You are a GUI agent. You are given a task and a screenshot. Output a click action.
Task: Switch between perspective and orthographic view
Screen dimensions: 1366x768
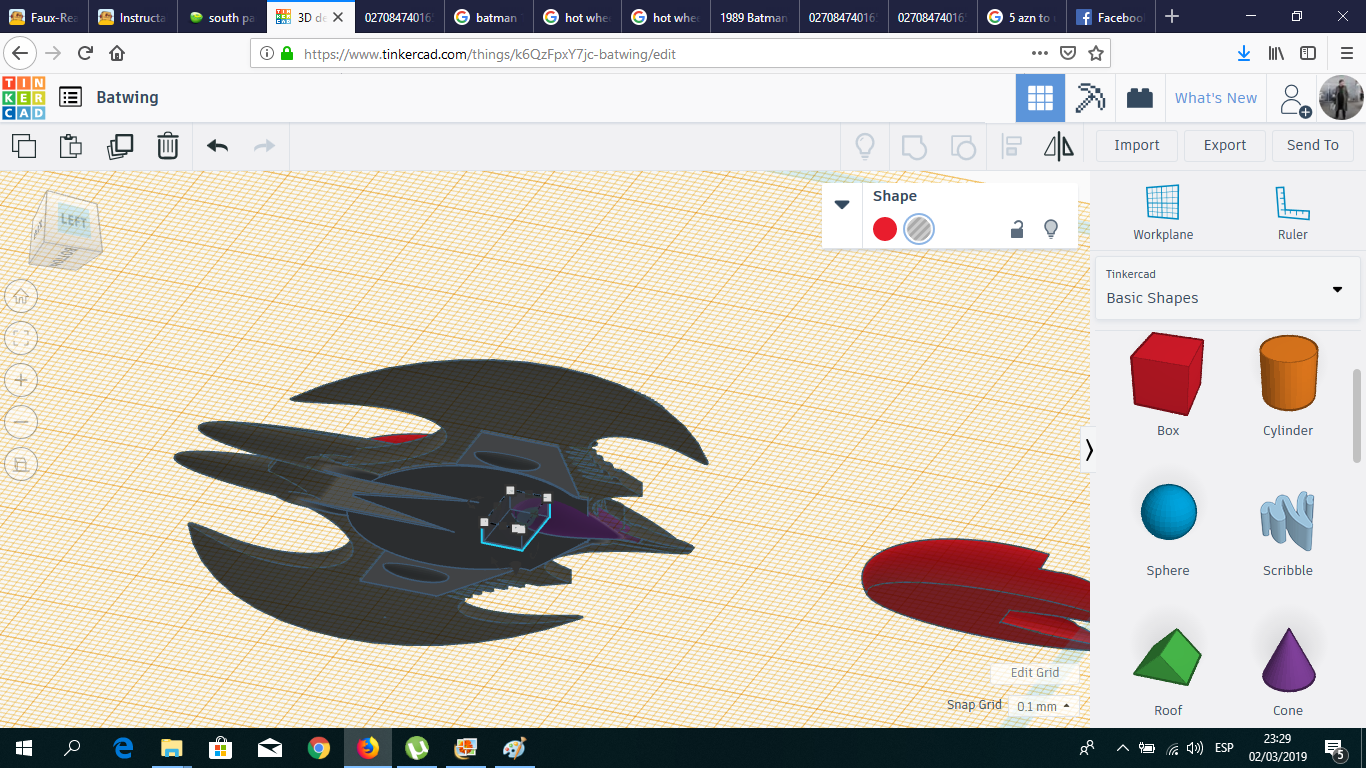(x=21, y=464)
